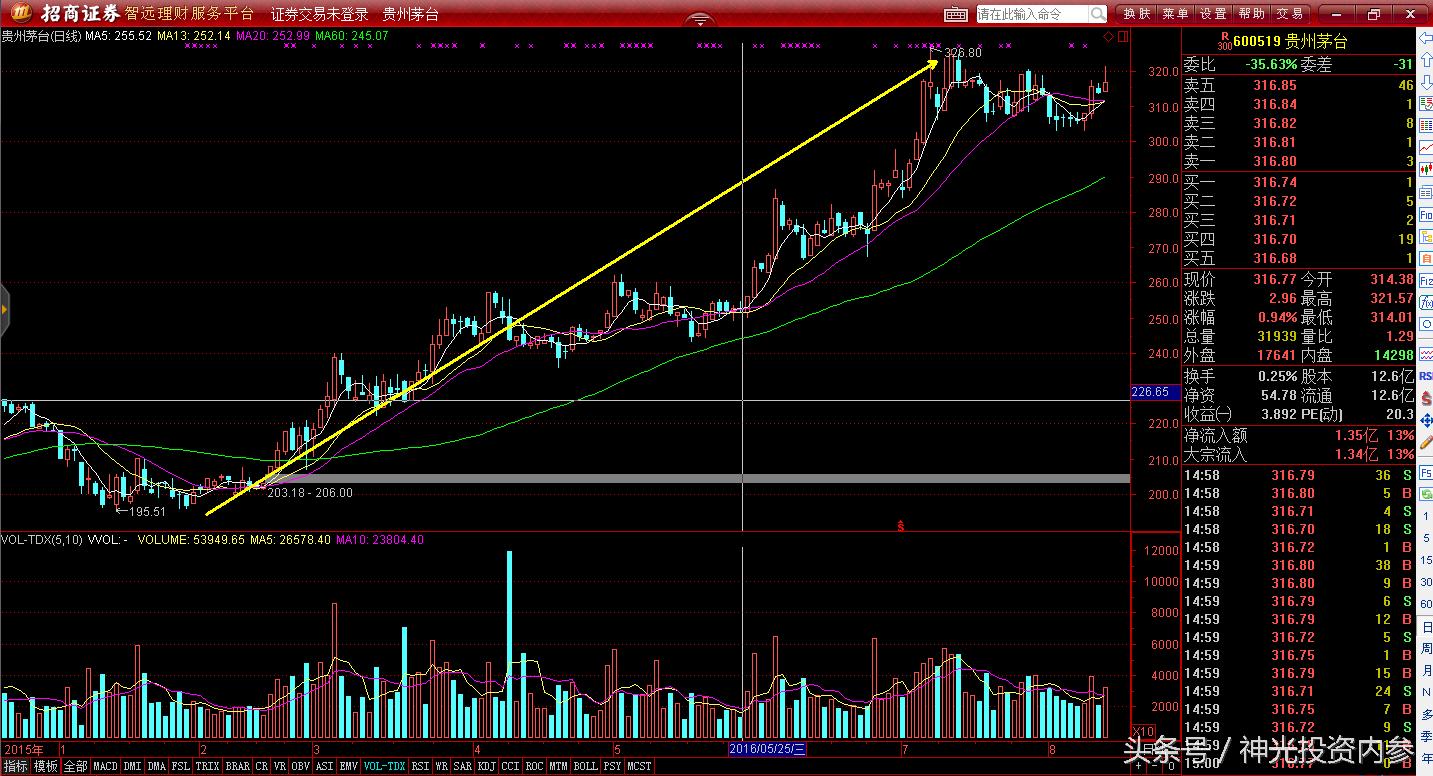The width and height of the screenshot is (1433, 776).
Task: Click the 交易 trade button
Action: (x=1289, y=14)
